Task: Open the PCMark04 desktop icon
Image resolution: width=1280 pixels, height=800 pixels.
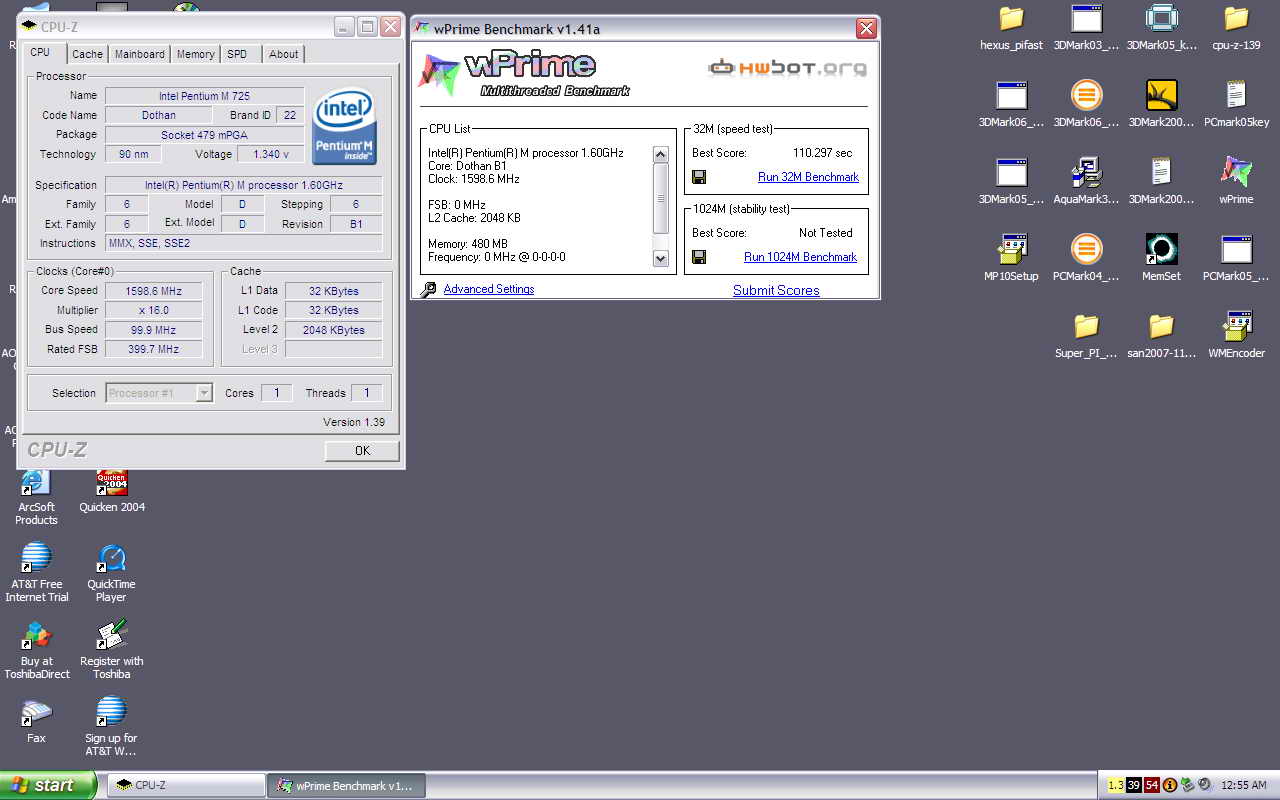Action: [1086, 258]
